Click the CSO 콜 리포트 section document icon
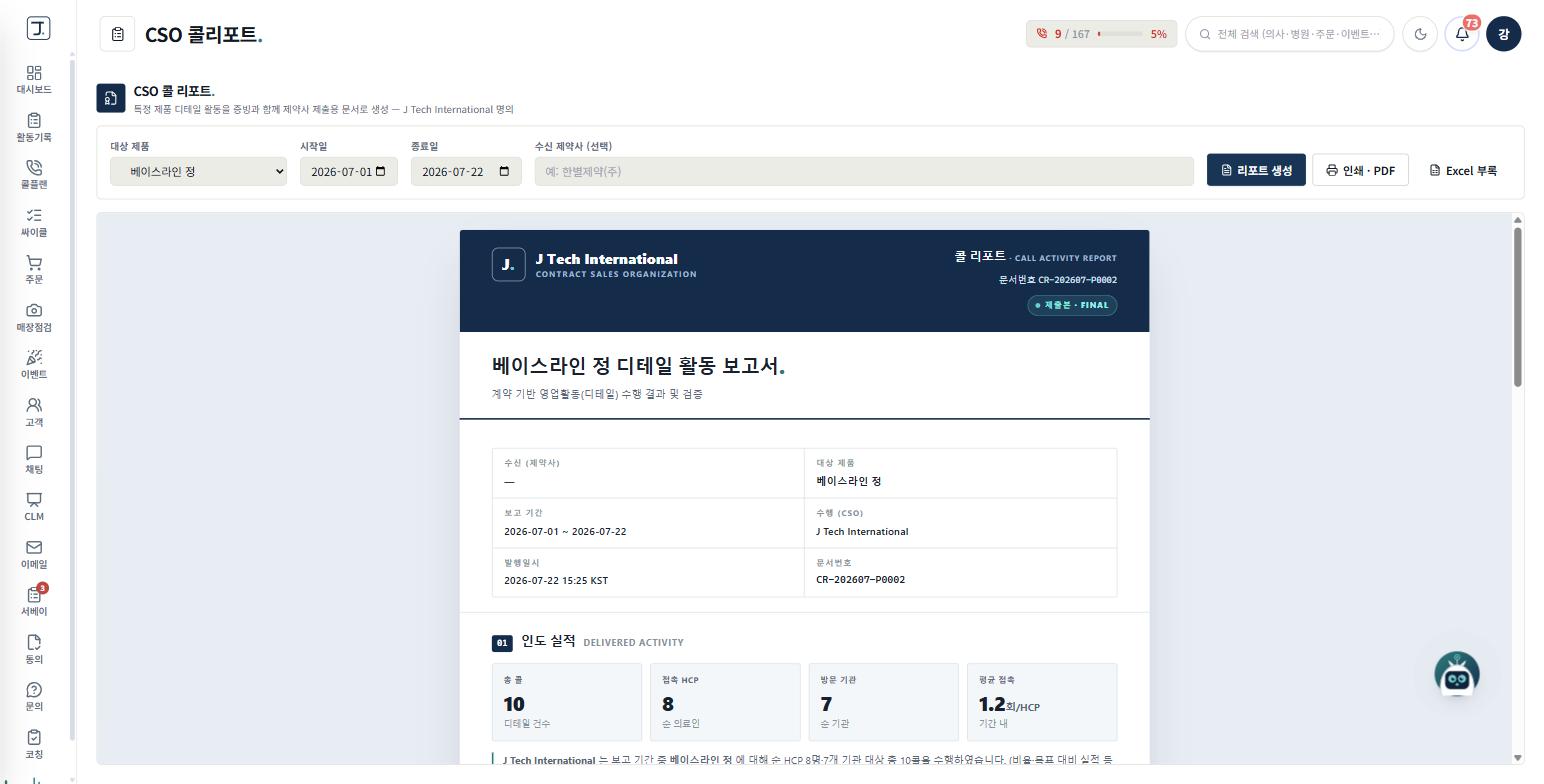Image resolution: width=1544 pixels, height=784 pixels. point(111,98)
